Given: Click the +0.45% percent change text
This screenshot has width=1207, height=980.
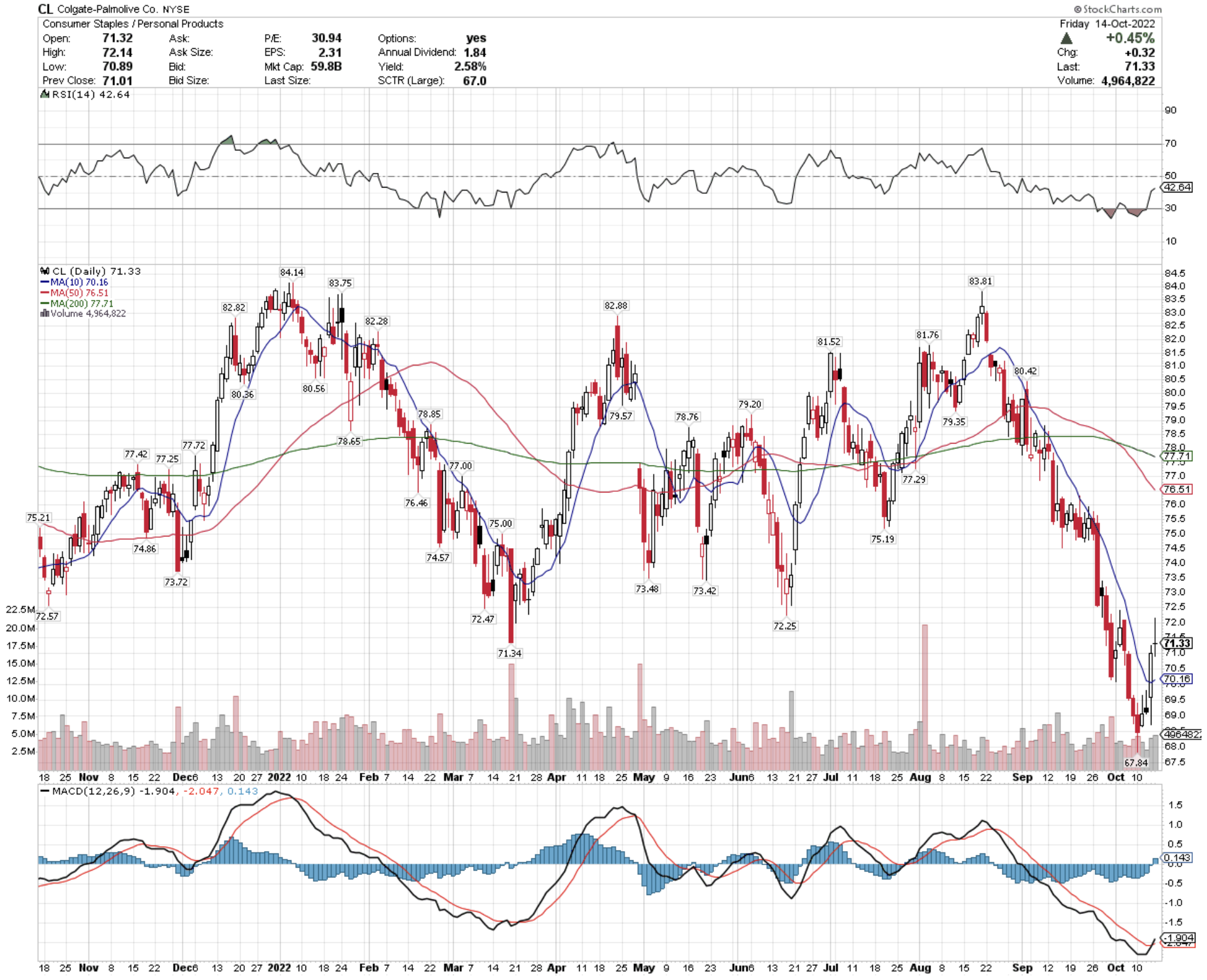Looking at the screenshot, I should tap(1130, 38).
